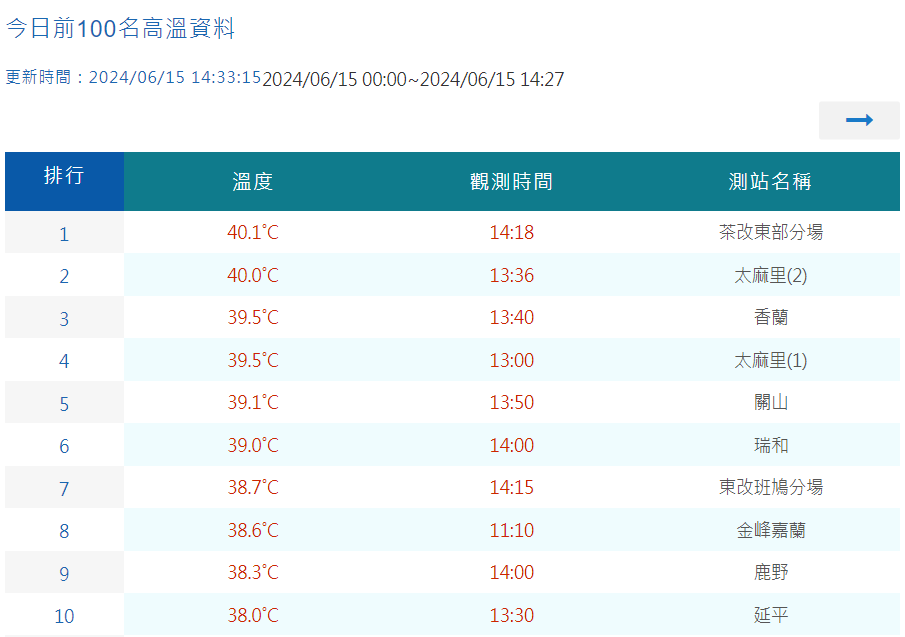
Task: Click rank number 6
Action: tap(64, 446)
